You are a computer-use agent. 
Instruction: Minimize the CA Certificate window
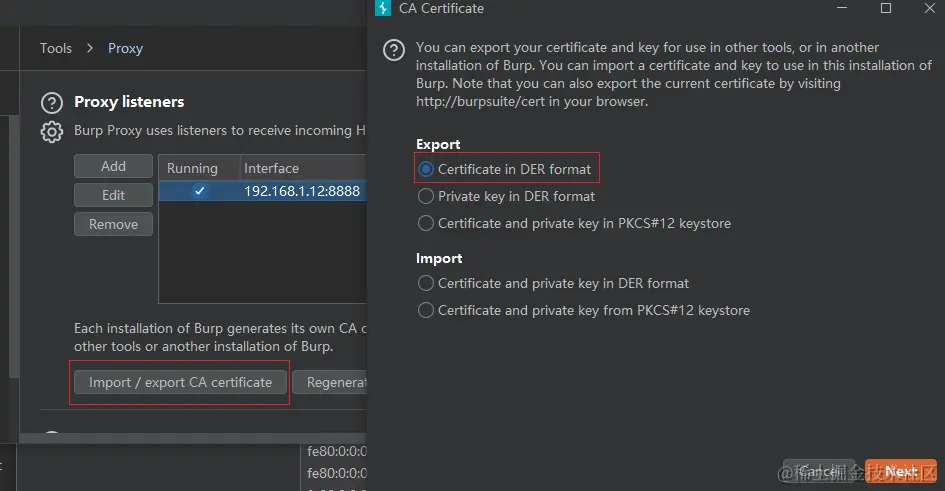(842, 8)
